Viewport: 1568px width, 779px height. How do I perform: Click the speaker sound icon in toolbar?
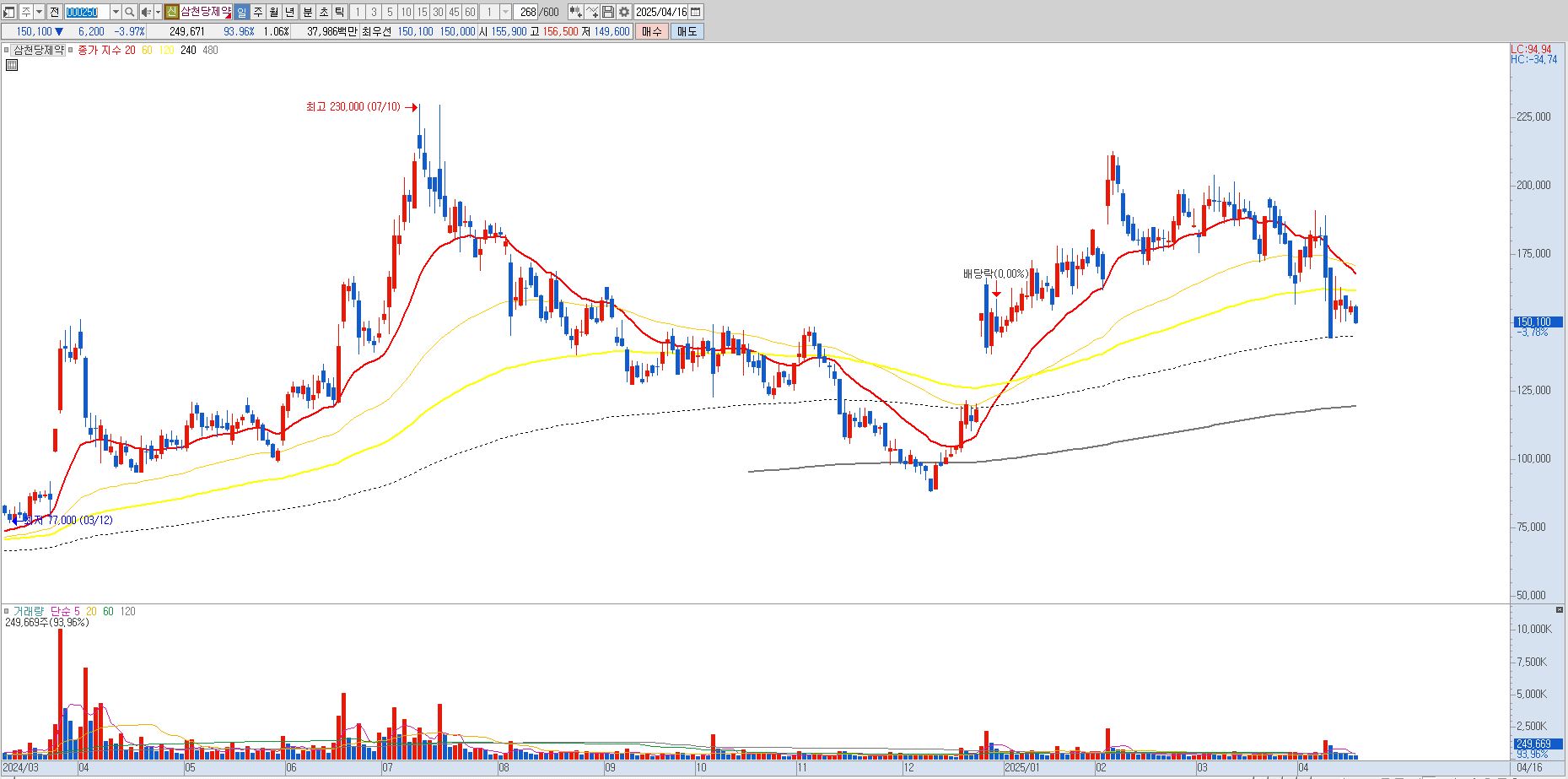(146, 12)
